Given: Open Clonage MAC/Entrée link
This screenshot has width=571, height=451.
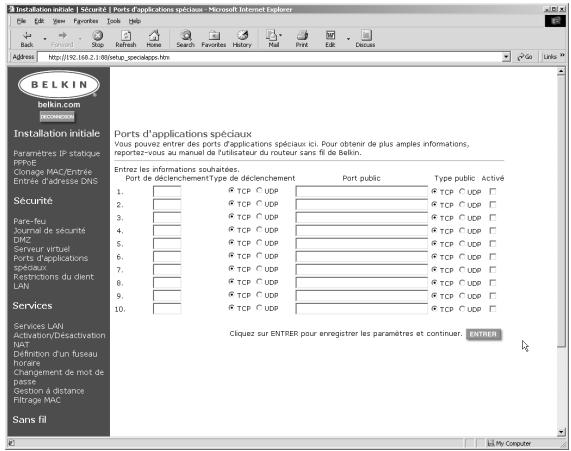Looking at the screenshot, I should (52, 172).
